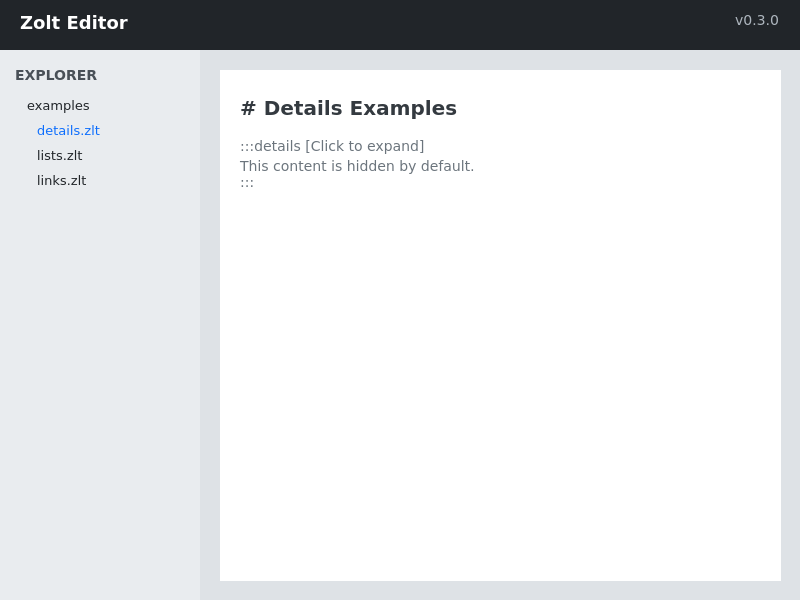Open links.zlt from the Explorer
Image resolution: width=800 pixels, height=600 pixels.
click(x=61, y=180)
